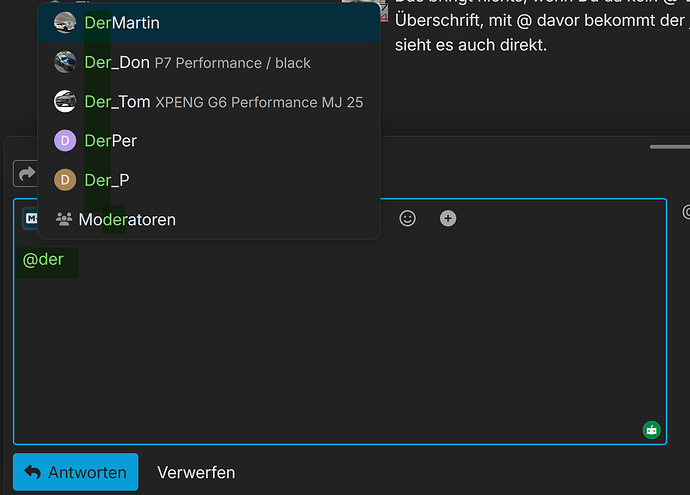Click the reply arrow icon above the editor
690x495 pixels.
(24, 173)
